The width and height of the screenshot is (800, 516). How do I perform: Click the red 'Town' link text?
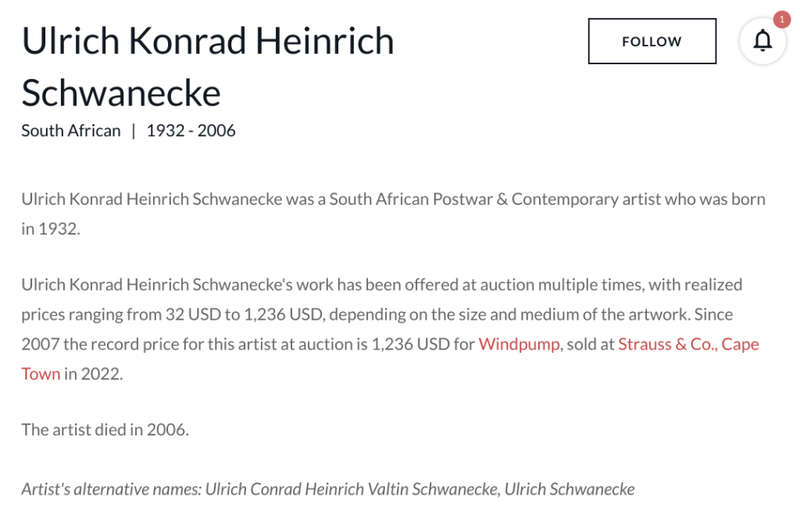point(41,374)
